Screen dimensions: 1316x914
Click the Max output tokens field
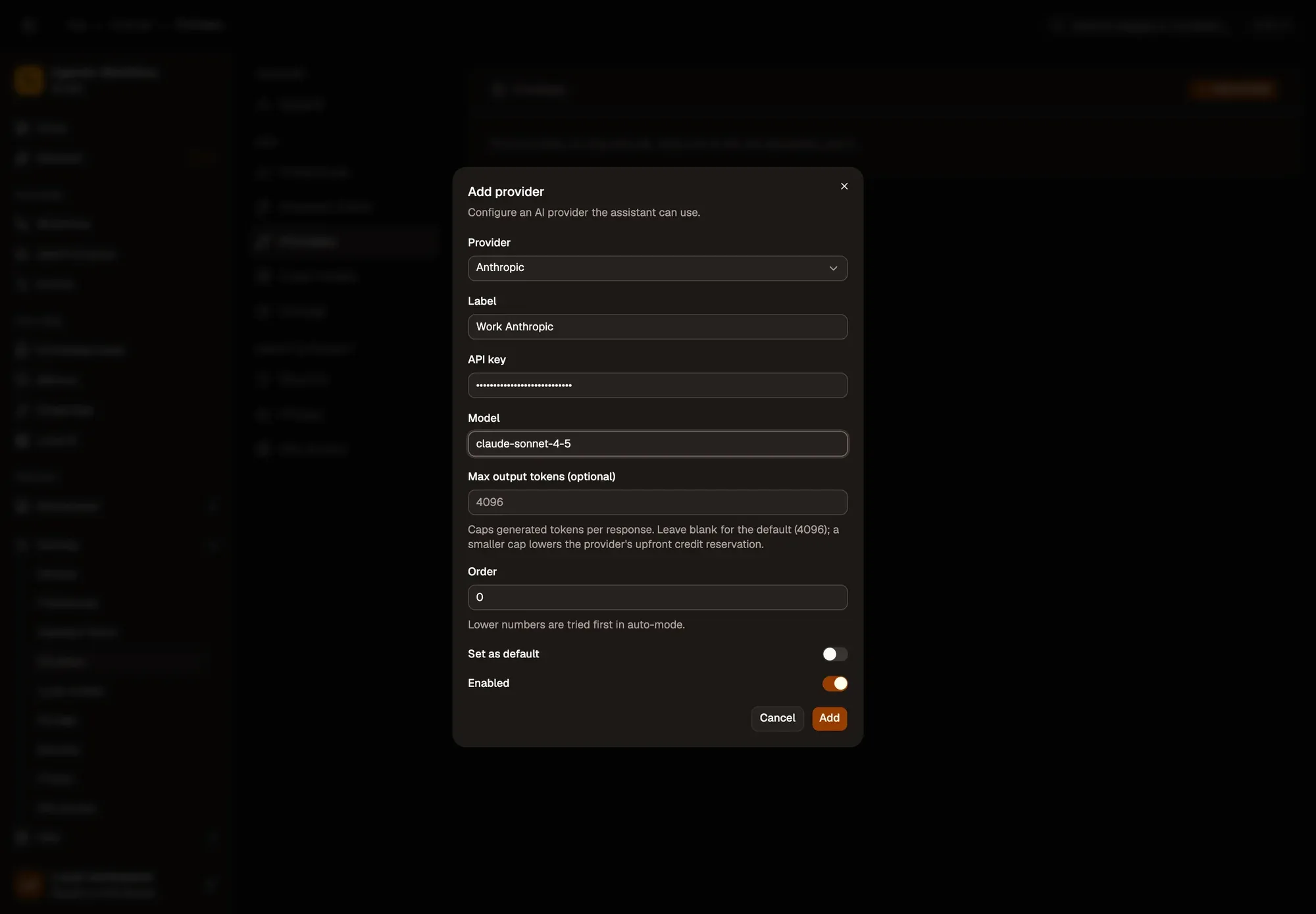(657, 502)
